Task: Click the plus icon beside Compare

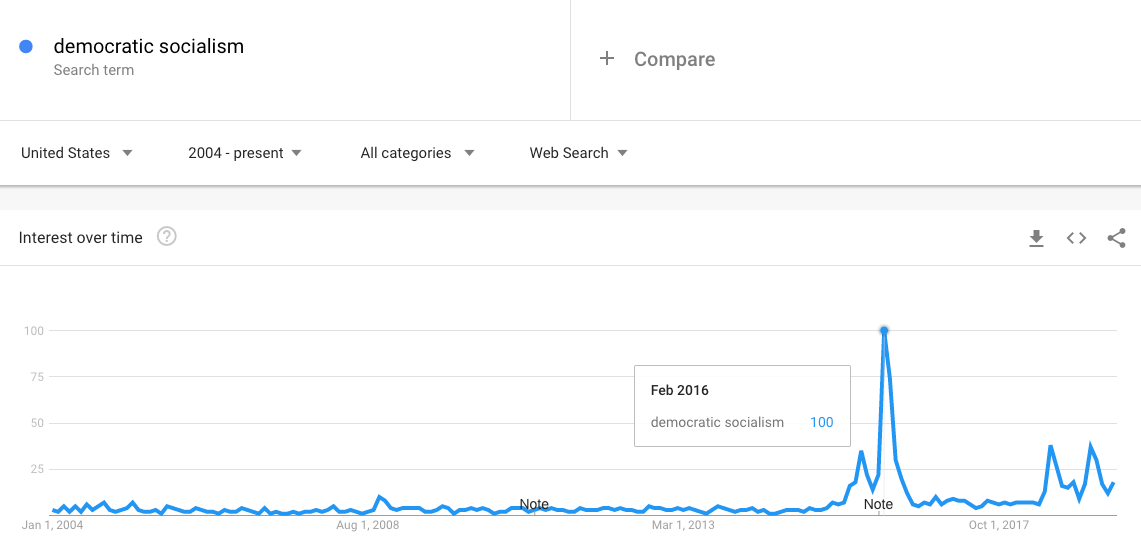Action: (606, 59)
